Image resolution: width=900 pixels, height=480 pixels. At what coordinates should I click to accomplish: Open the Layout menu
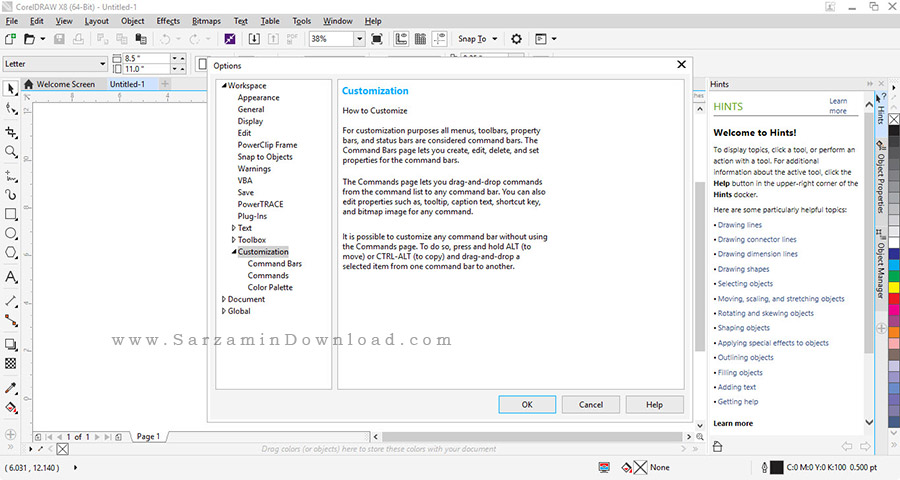96,21
